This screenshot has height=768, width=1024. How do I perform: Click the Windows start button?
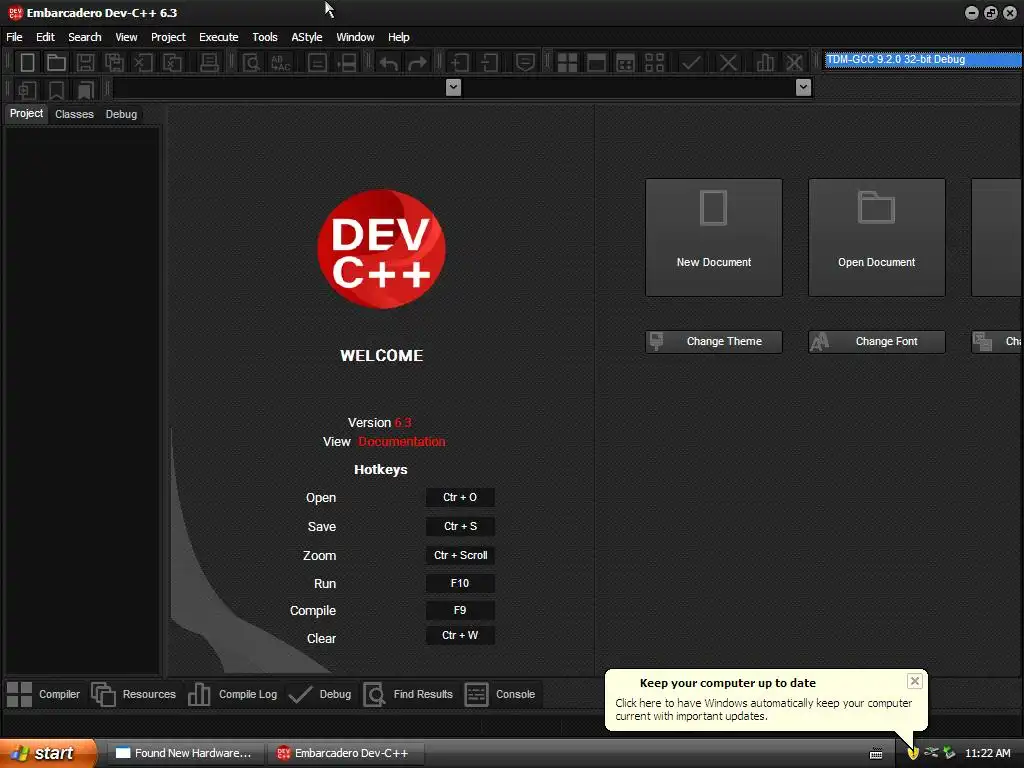point(47,753)
